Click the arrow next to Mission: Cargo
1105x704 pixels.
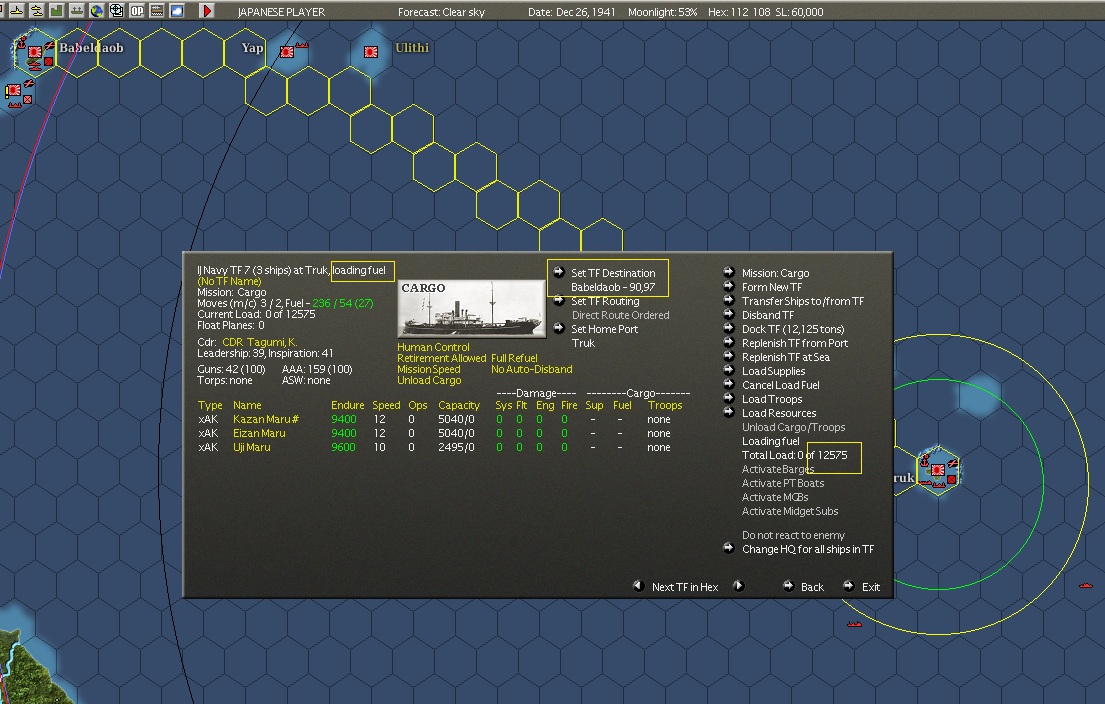tap(729, 272)
